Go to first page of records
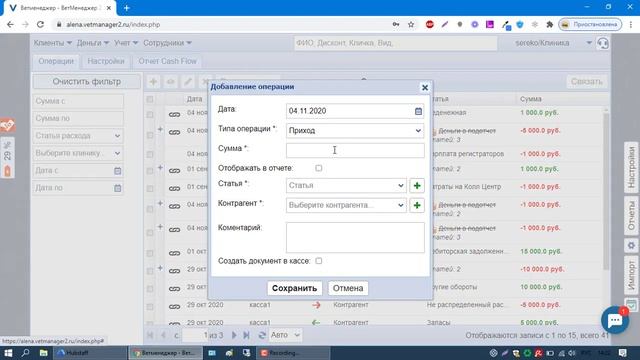Screen dimensions: 640x360 point(150,335)
